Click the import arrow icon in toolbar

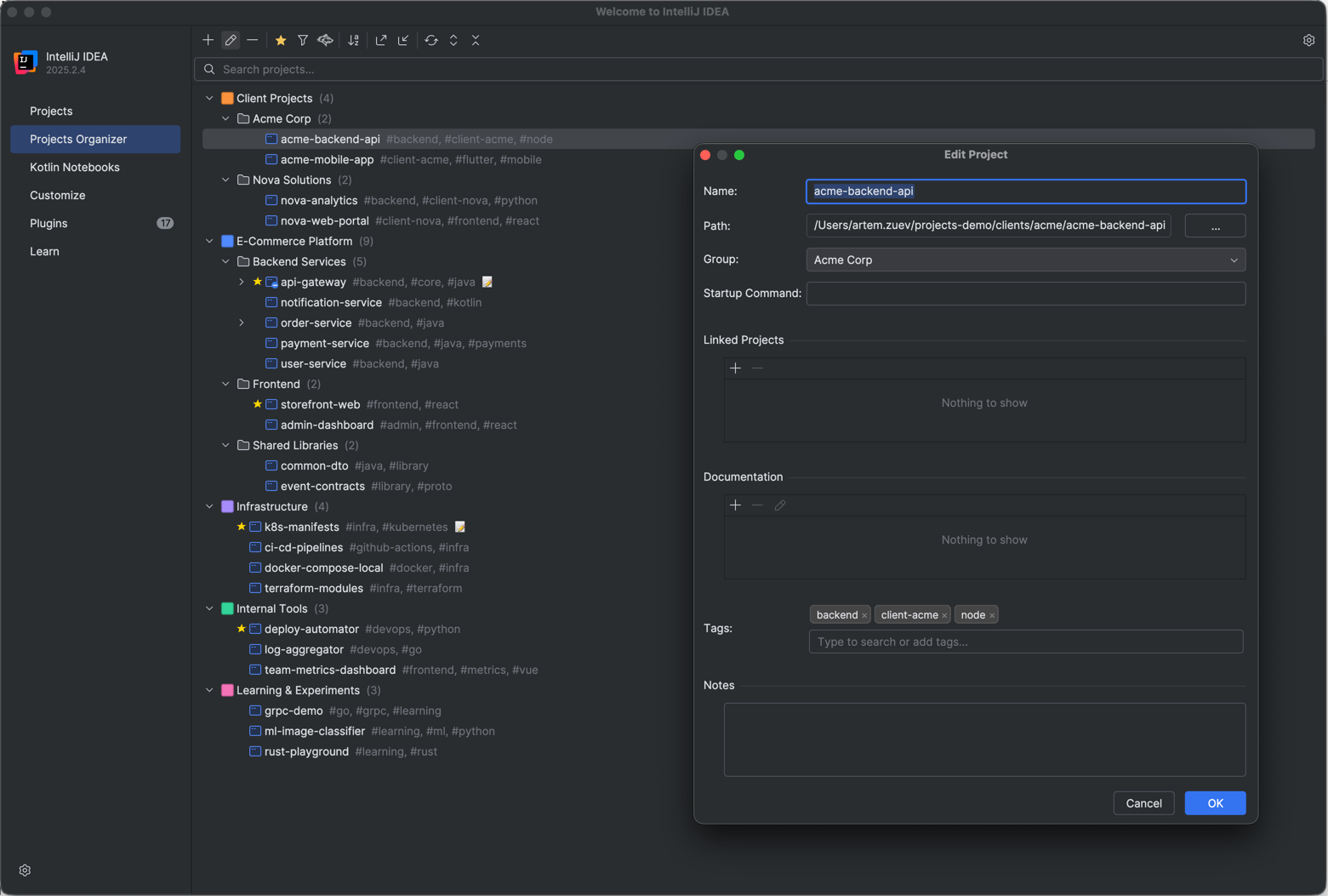click(x=403, y=40)
